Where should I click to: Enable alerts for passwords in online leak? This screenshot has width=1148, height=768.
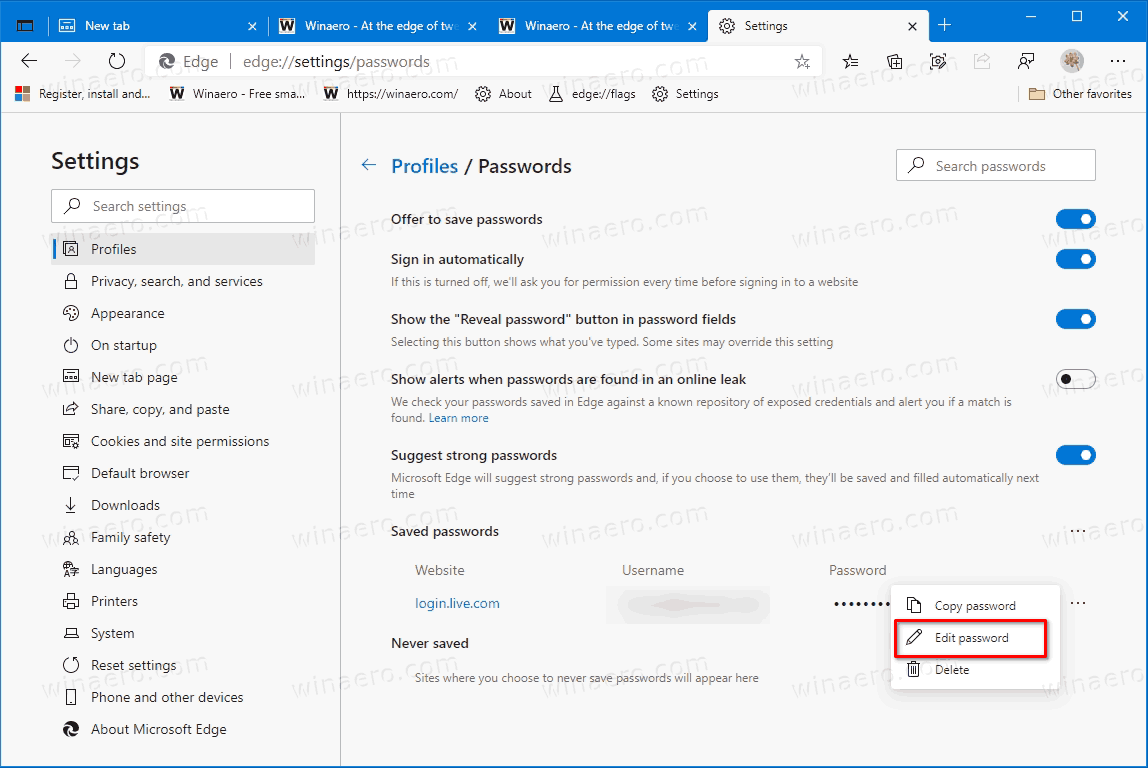click(x=1076, y=379)
